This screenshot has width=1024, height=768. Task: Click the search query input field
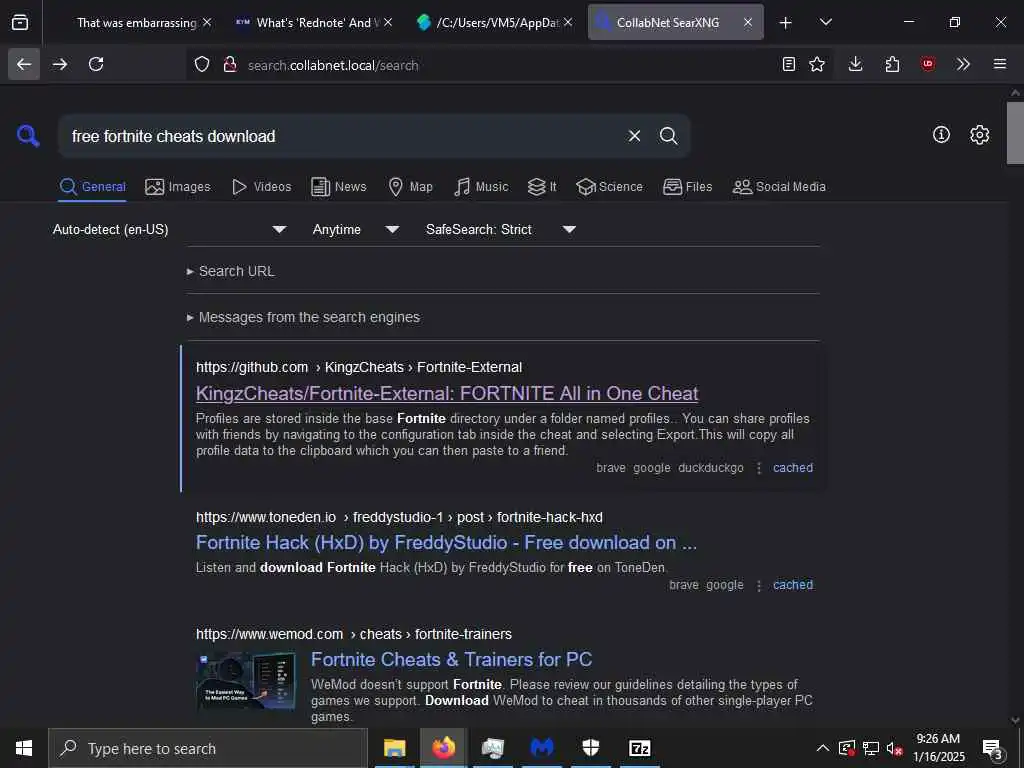pyautogui.click(x=340, y=136)
